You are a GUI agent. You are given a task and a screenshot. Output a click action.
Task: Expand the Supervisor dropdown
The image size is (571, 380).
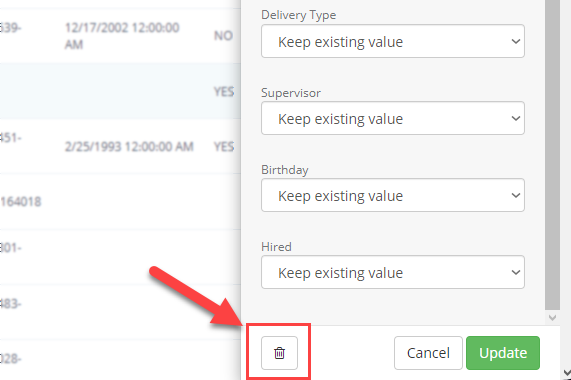click(393, 118)
